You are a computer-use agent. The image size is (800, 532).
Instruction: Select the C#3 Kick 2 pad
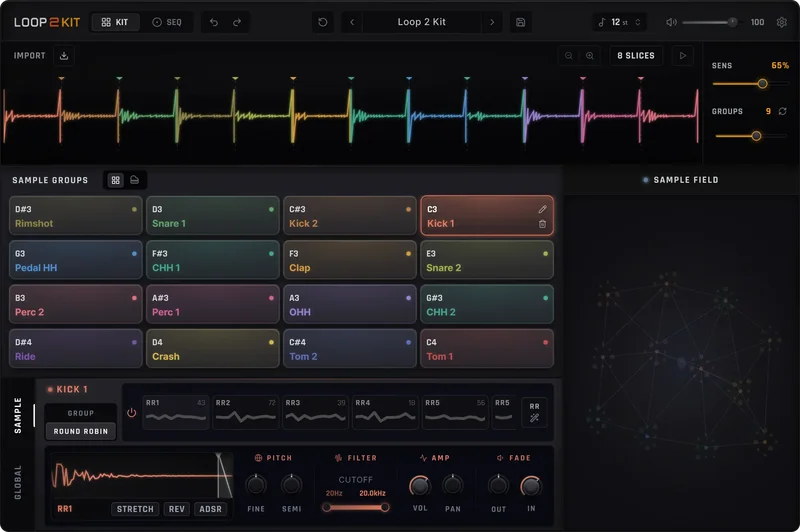coord(350,216)
